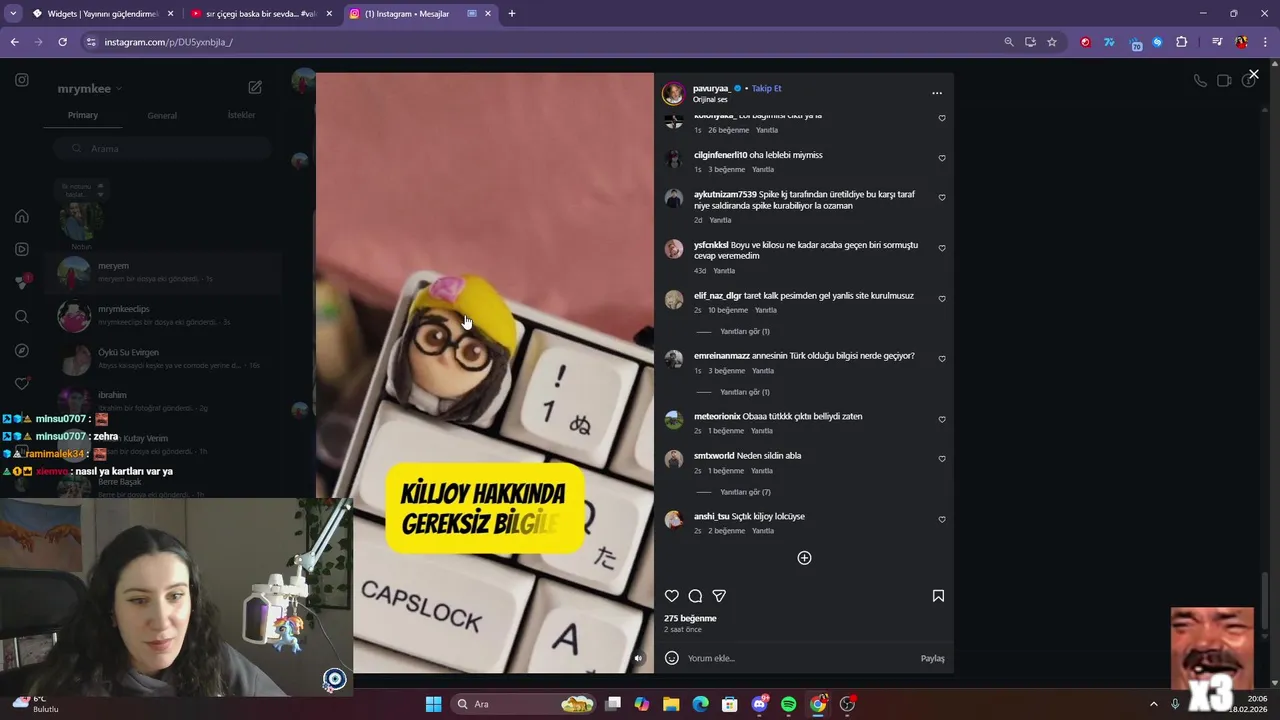This screenshot has height=720, width=1280.
Task: Expand replies under emreinanmazz's comment
Action: pyautogui.click(x=744, y=392)
